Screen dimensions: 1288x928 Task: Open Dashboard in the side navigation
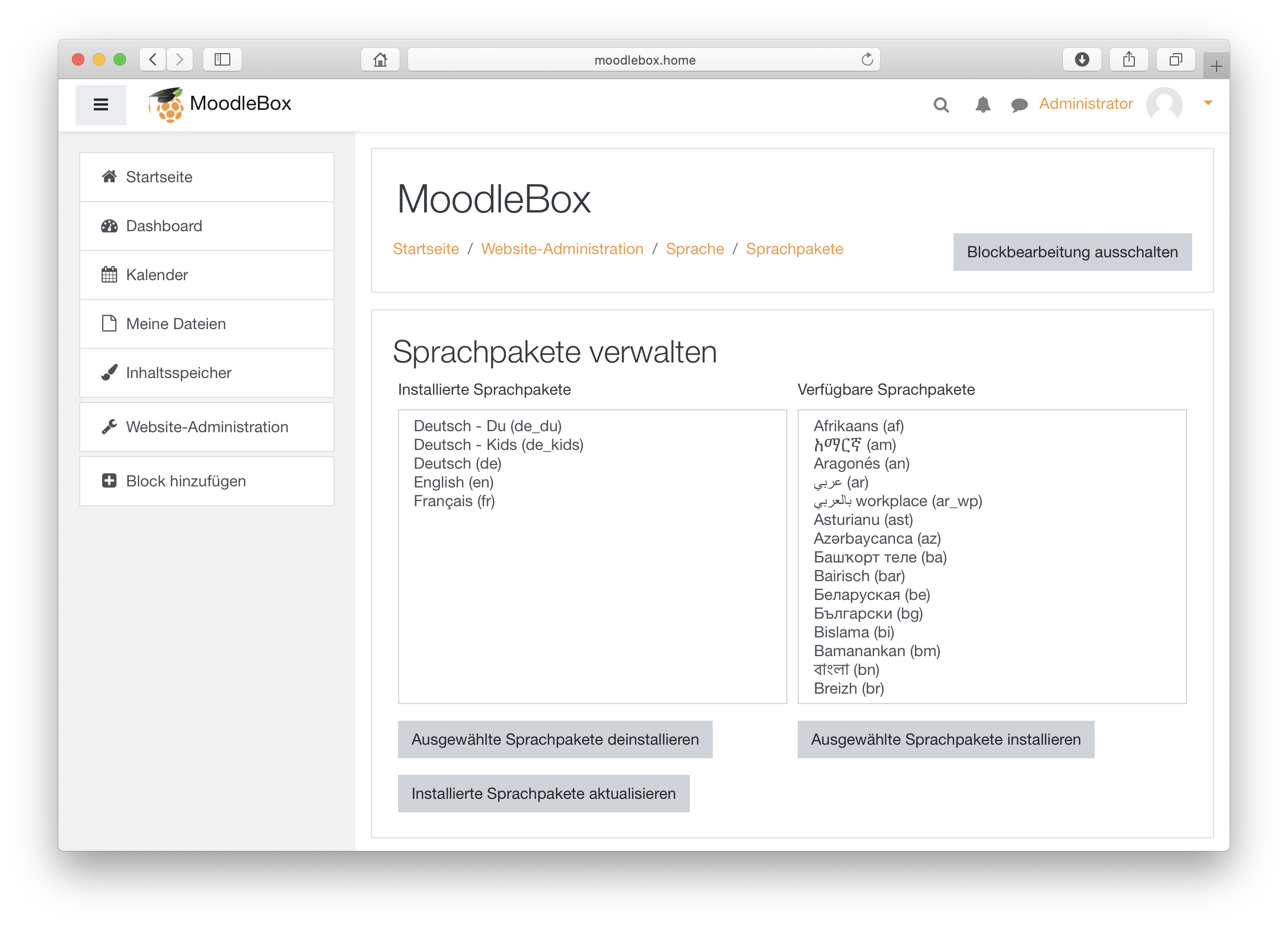click(x=207, y=226)
